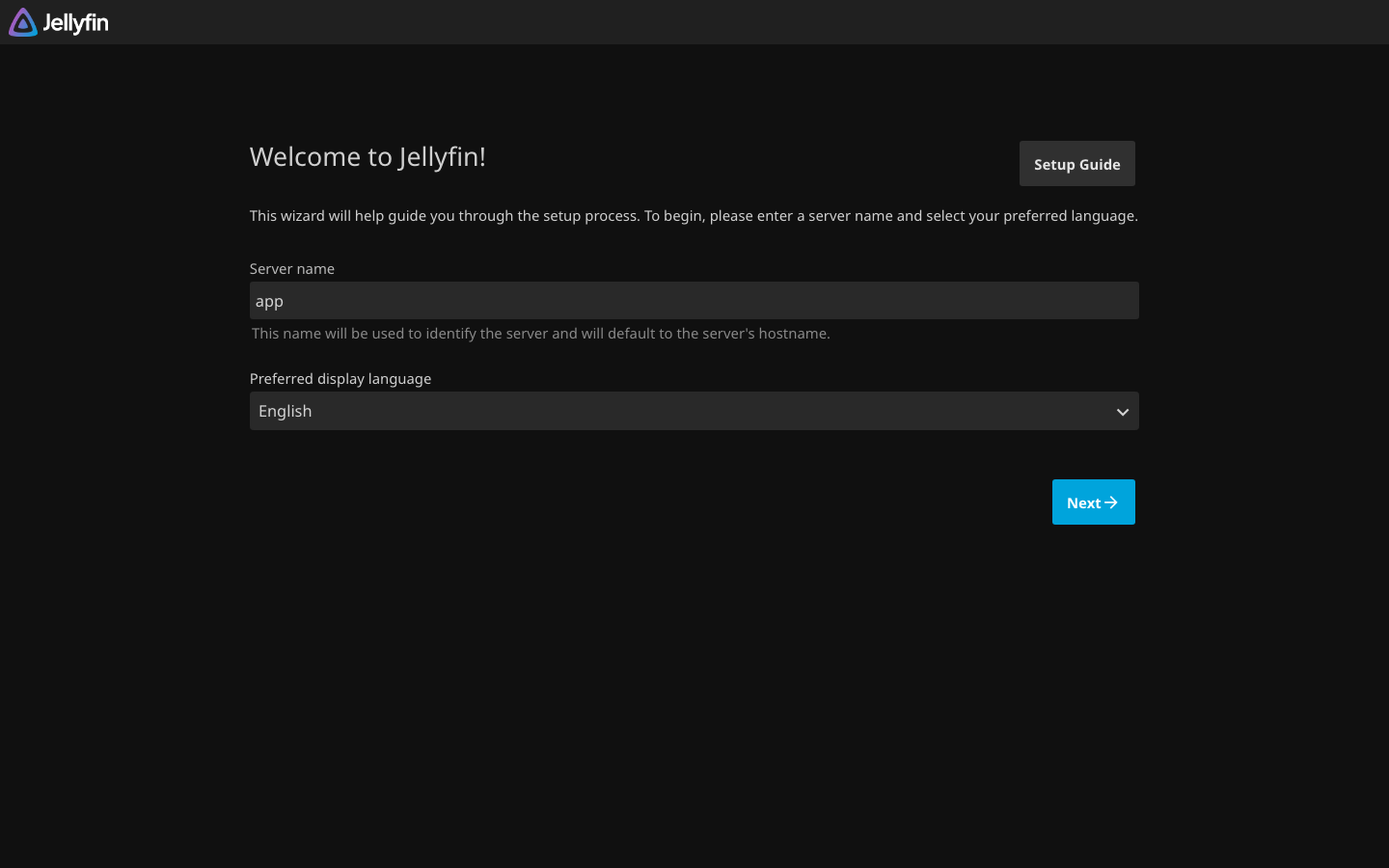Click the server hostname hint text

(x=541, y=334)
